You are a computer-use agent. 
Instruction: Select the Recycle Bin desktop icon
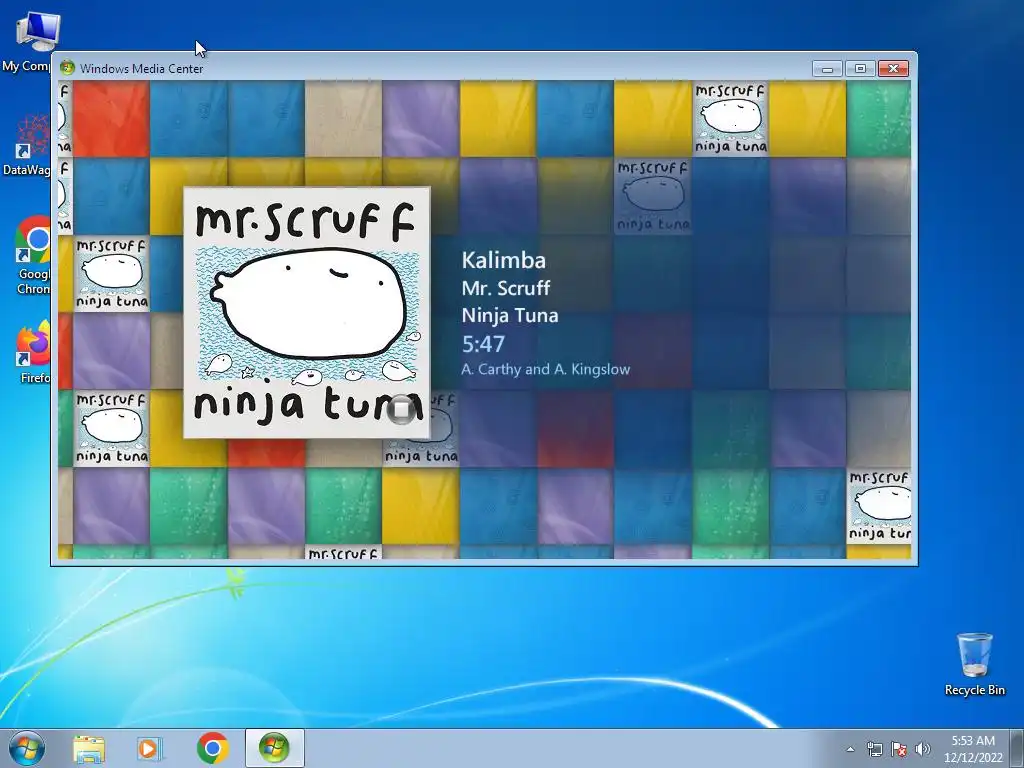974,665
